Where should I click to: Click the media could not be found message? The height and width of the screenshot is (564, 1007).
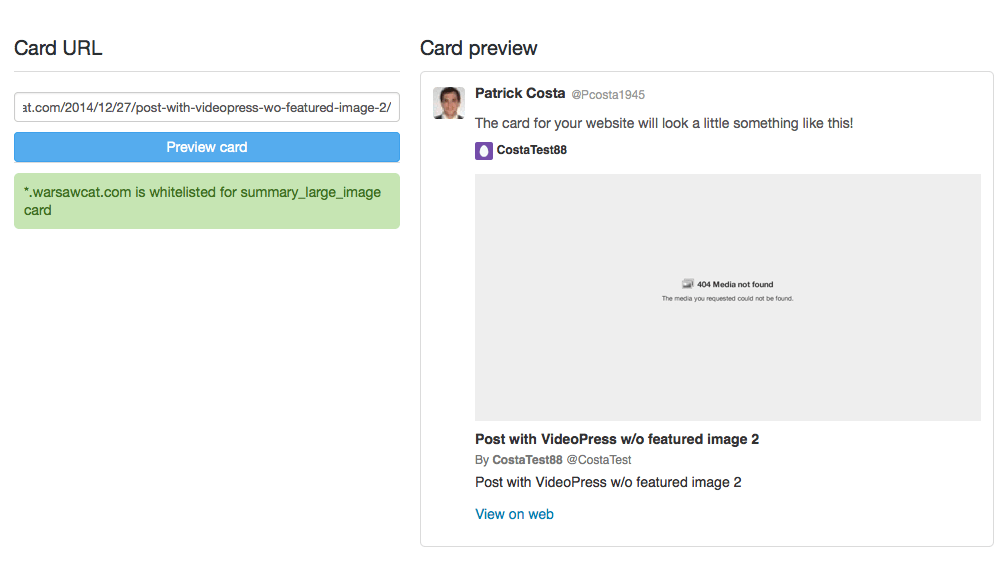pyautogui.click(x=727, y=299)
